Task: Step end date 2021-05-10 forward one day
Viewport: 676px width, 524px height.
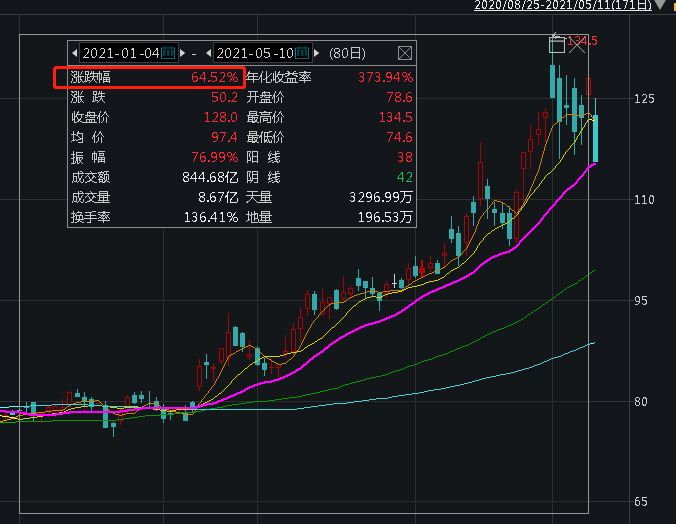Action: (315, 52)
